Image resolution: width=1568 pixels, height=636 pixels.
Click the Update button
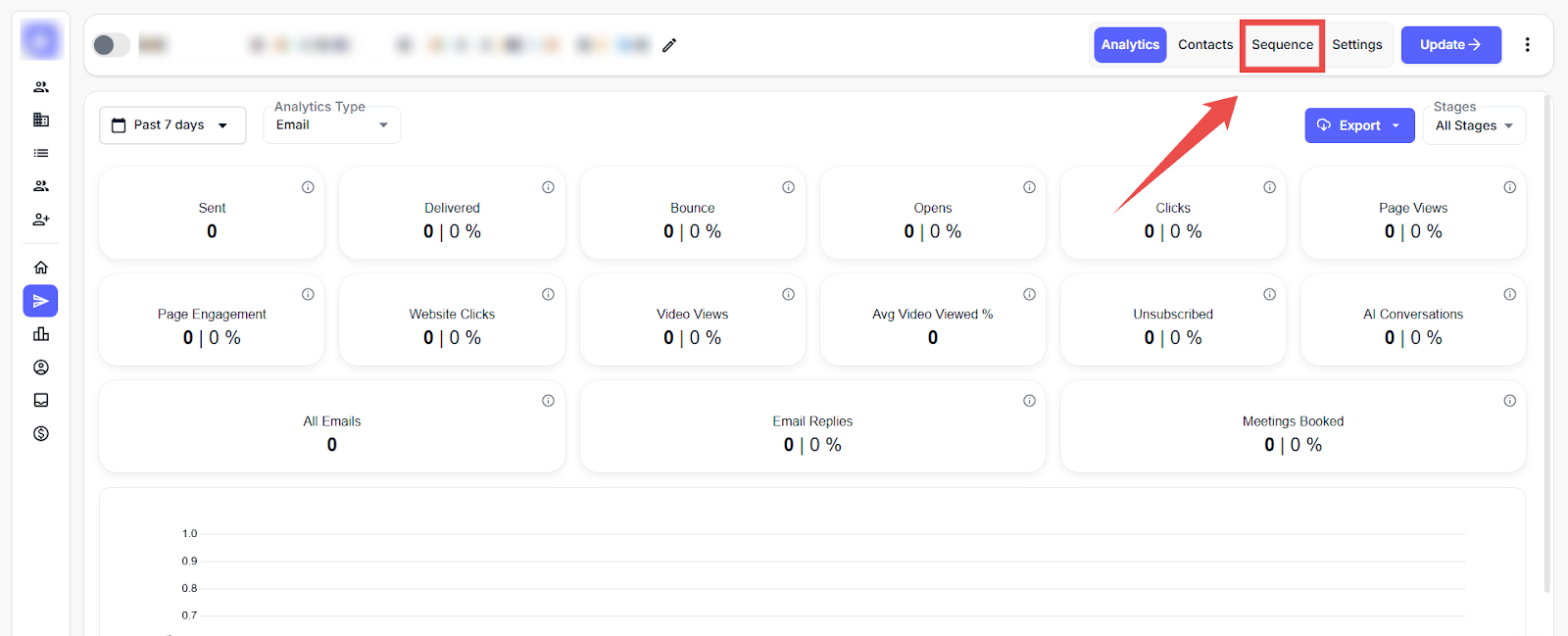tap(1450, 45)
